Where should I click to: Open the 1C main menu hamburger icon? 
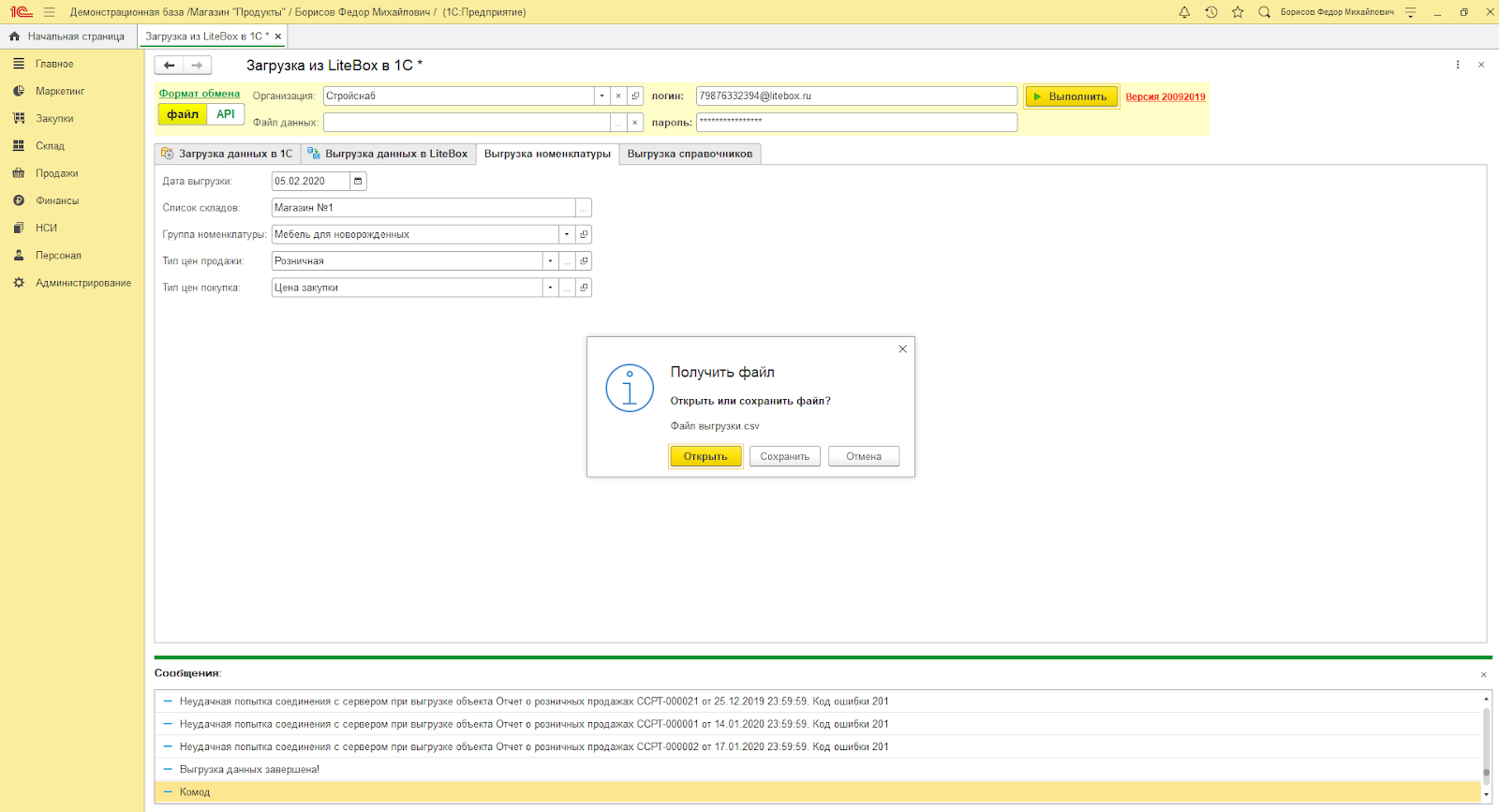(49, 12)
